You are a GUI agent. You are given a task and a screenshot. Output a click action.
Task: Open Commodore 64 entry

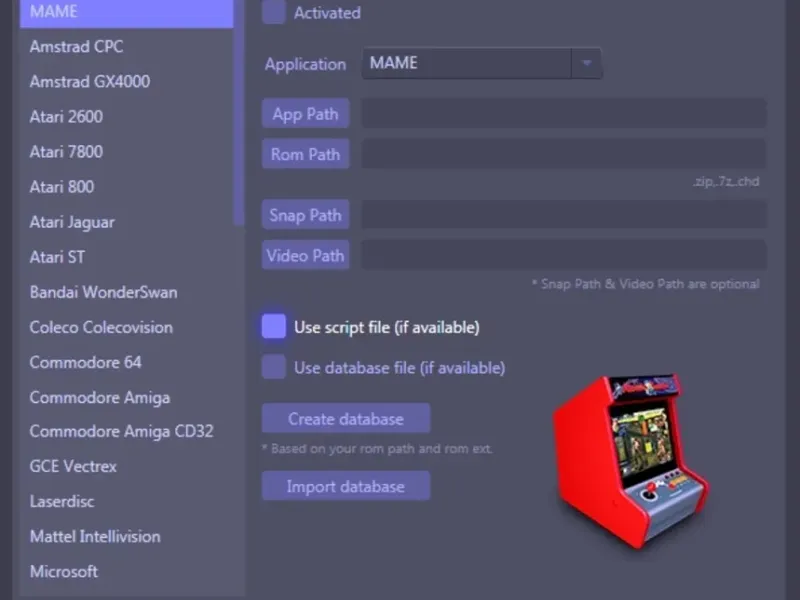(86, 362)
